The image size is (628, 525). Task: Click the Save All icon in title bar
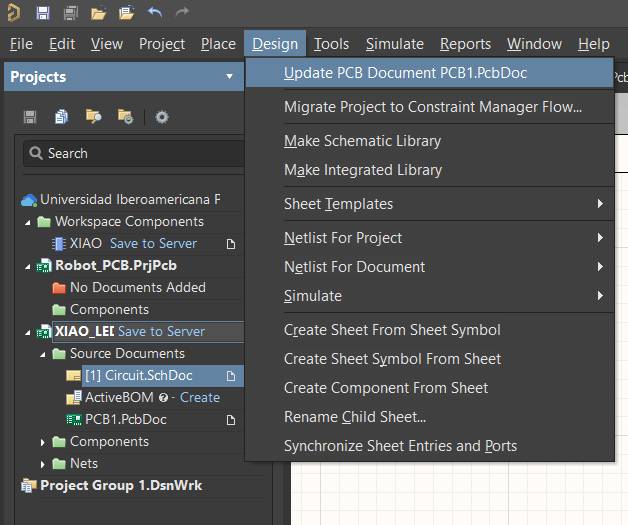coord(70,13)
